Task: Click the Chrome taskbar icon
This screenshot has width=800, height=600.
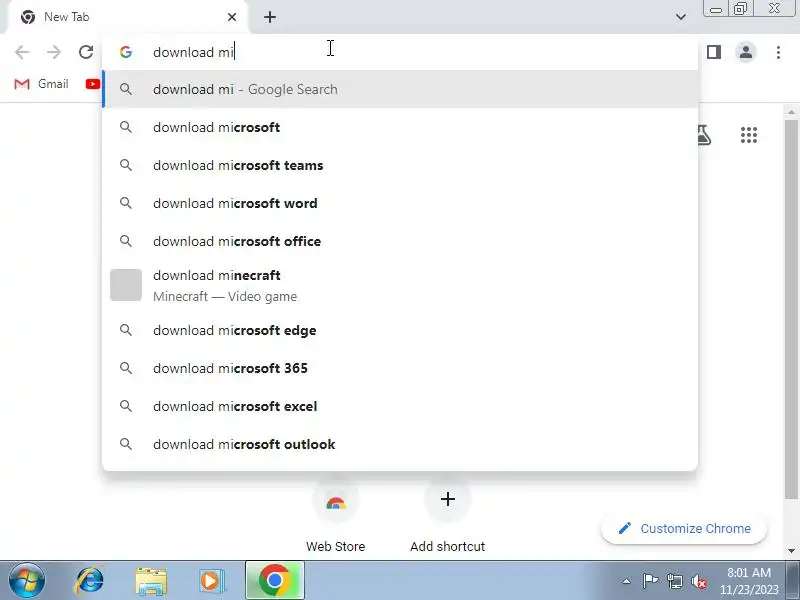Action: click(274, 581)
